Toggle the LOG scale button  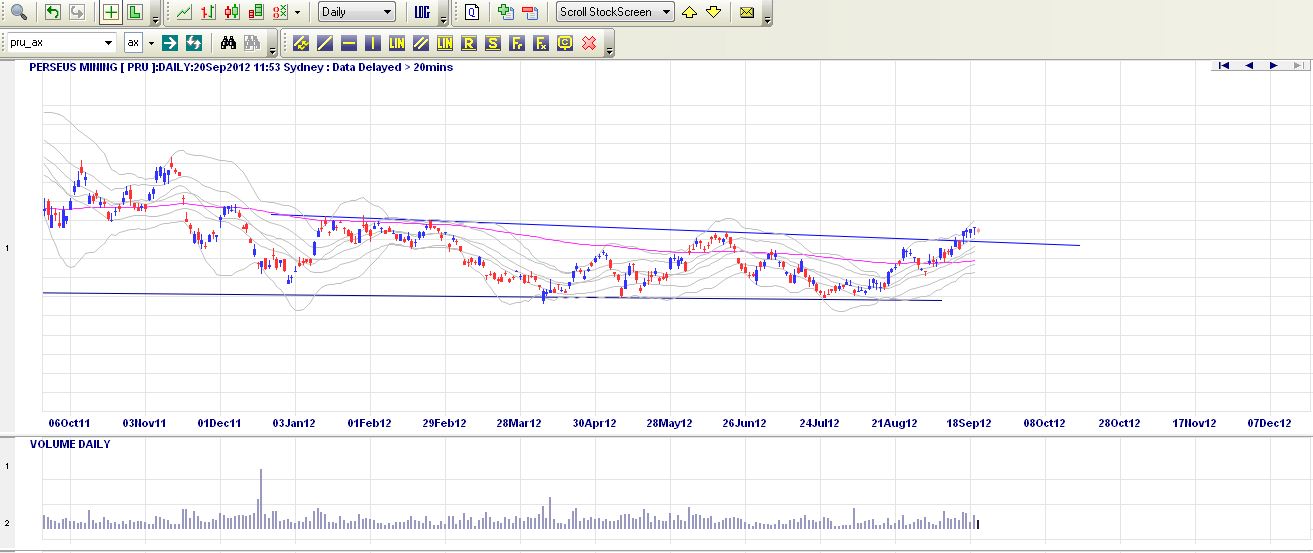[422, 12]
